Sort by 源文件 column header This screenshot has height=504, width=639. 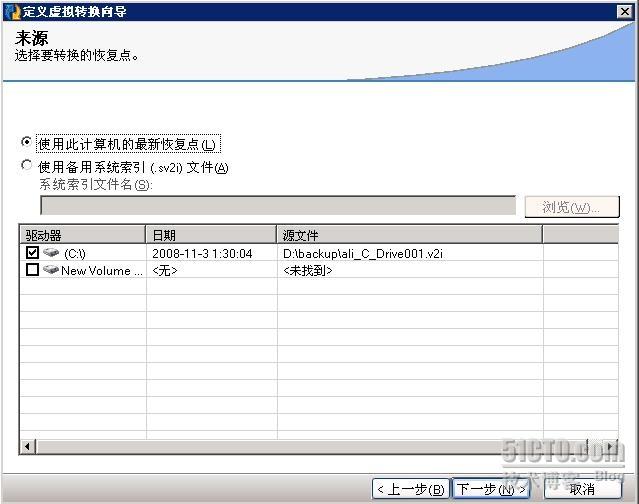[x=410, y=235]
